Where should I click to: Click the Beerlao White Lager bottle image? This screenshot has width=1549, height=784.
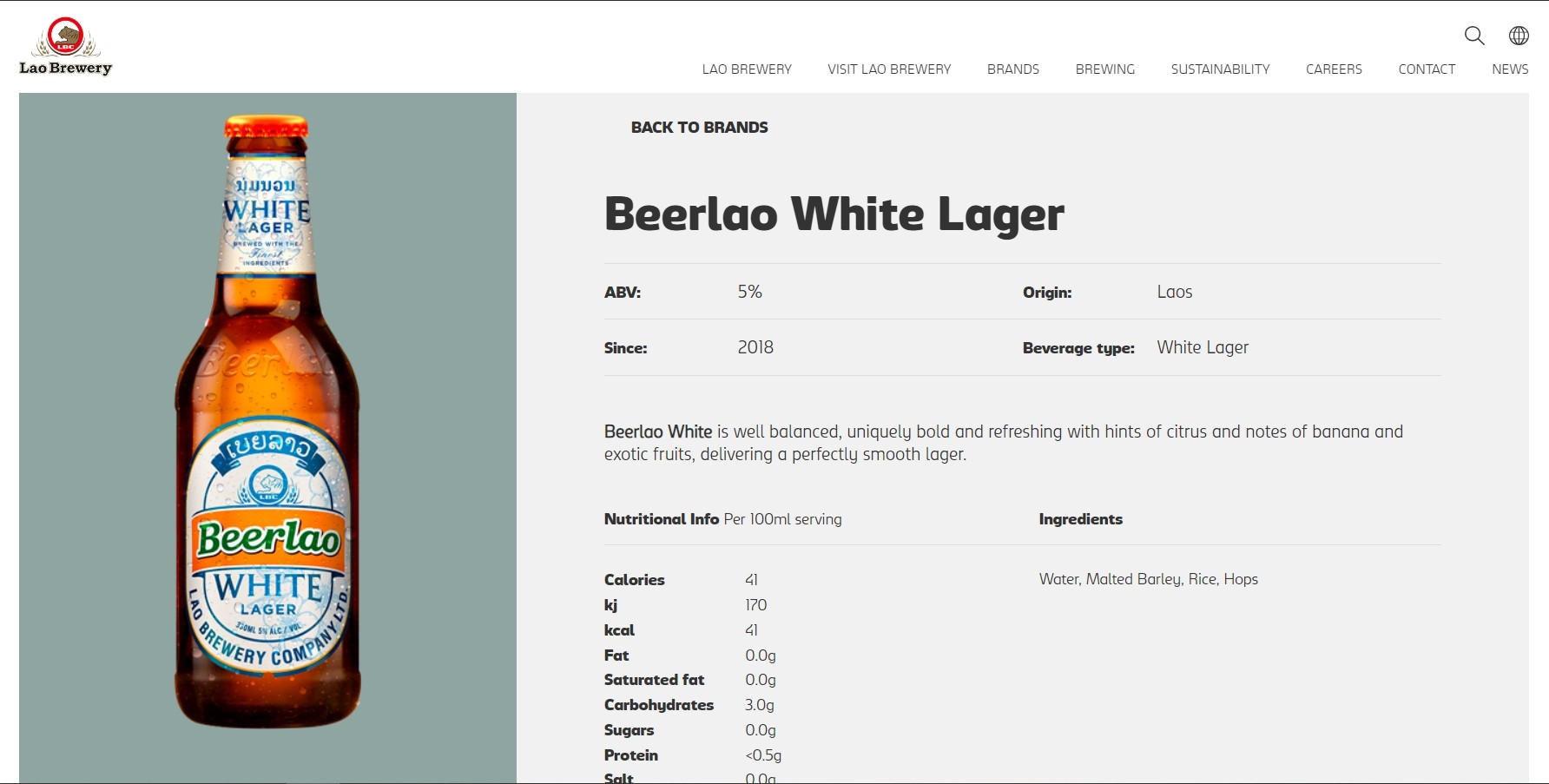[x=267, y=422]
